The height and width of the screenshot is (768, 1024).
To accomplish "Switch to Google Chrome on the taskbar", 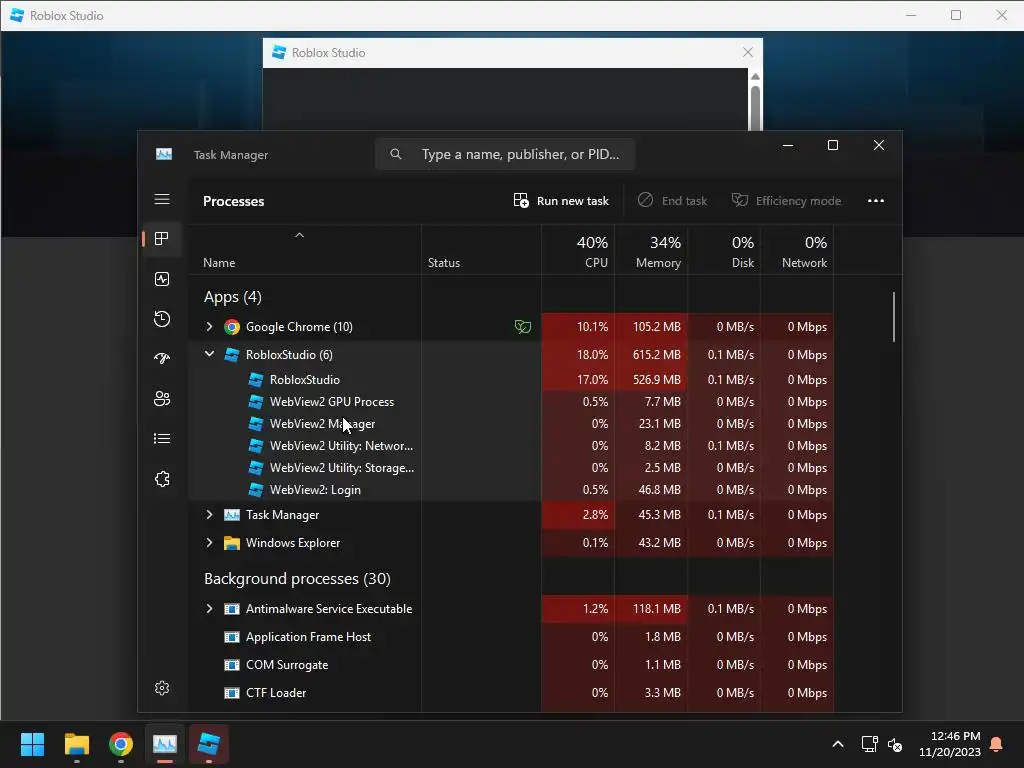I will (x=121, y=744).
